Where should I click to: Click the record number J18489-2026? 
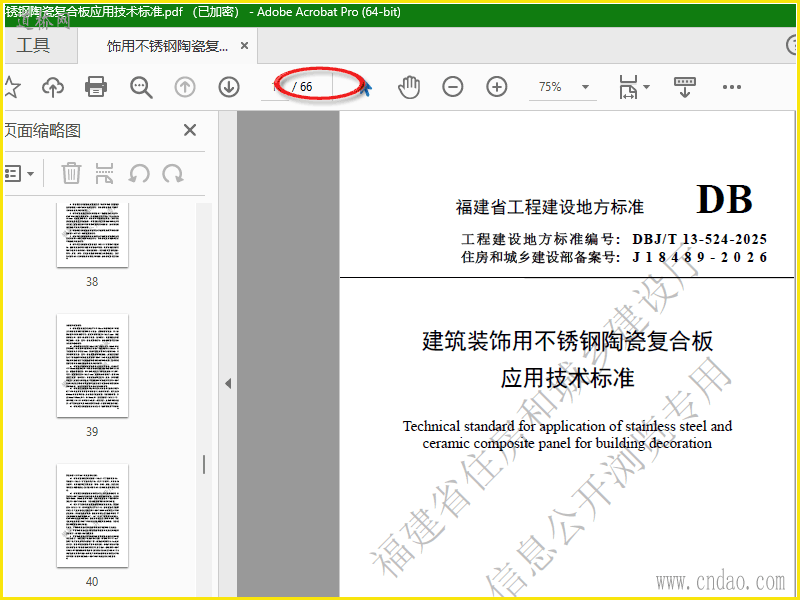click(x=699, y=257)
